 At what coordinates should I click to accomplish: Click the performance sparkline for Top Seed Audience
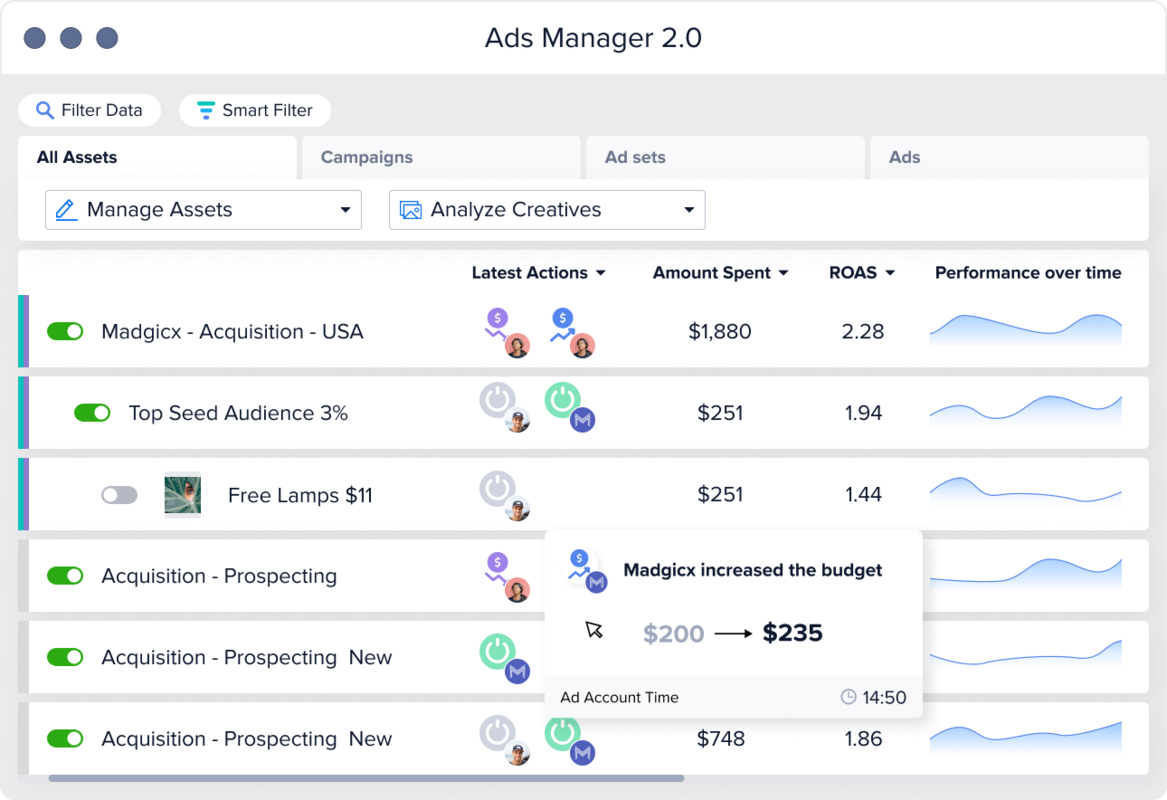1025,413
